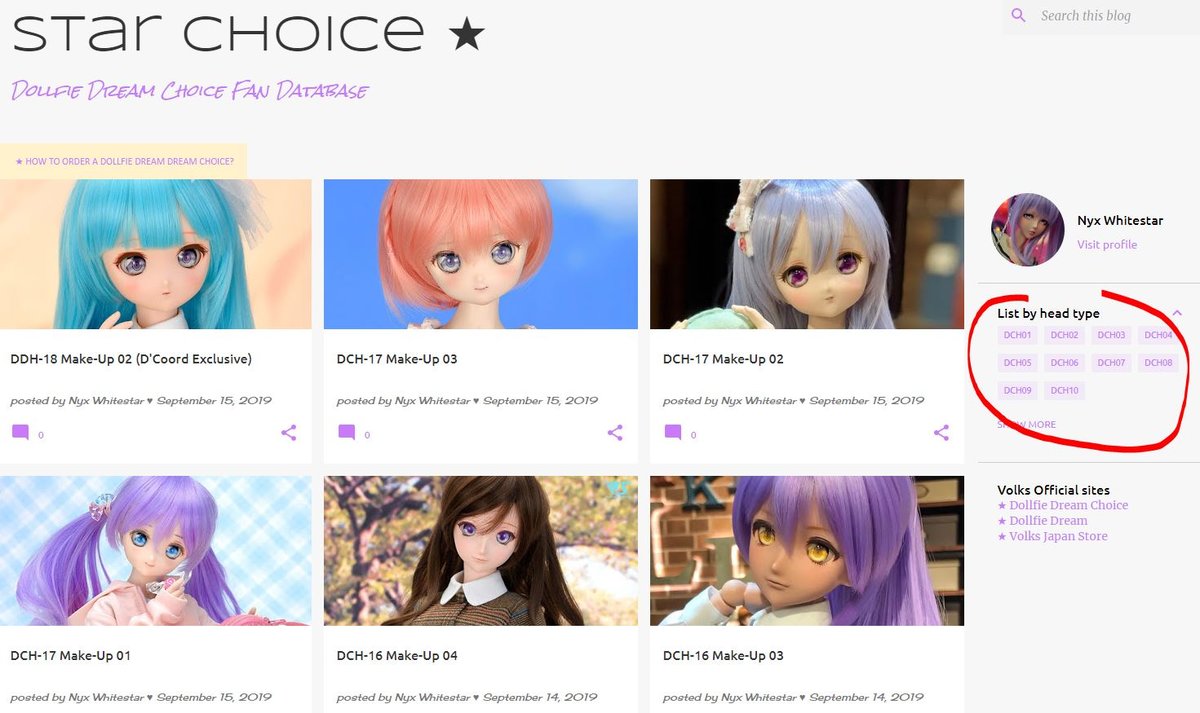
Task: Share the DCH-17 Make-Up 02 post
Action: 941,432
